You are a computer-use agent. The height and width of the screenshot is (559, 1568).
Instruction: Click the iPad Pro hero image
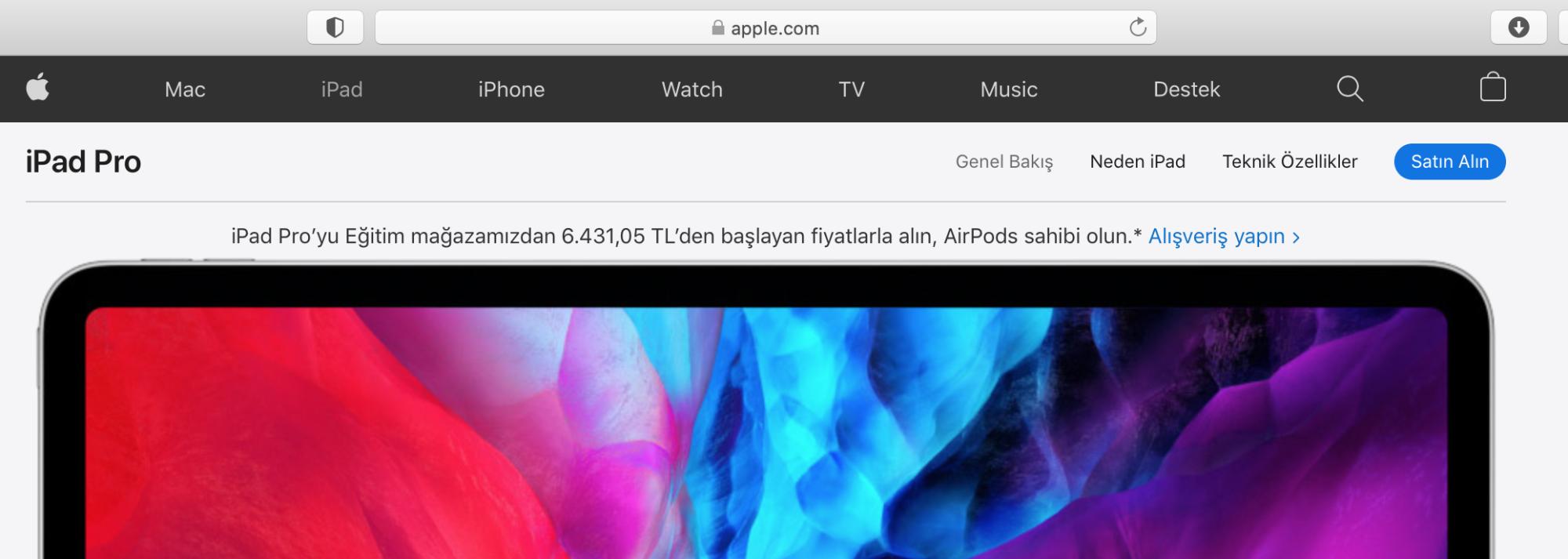click(766, 409)
